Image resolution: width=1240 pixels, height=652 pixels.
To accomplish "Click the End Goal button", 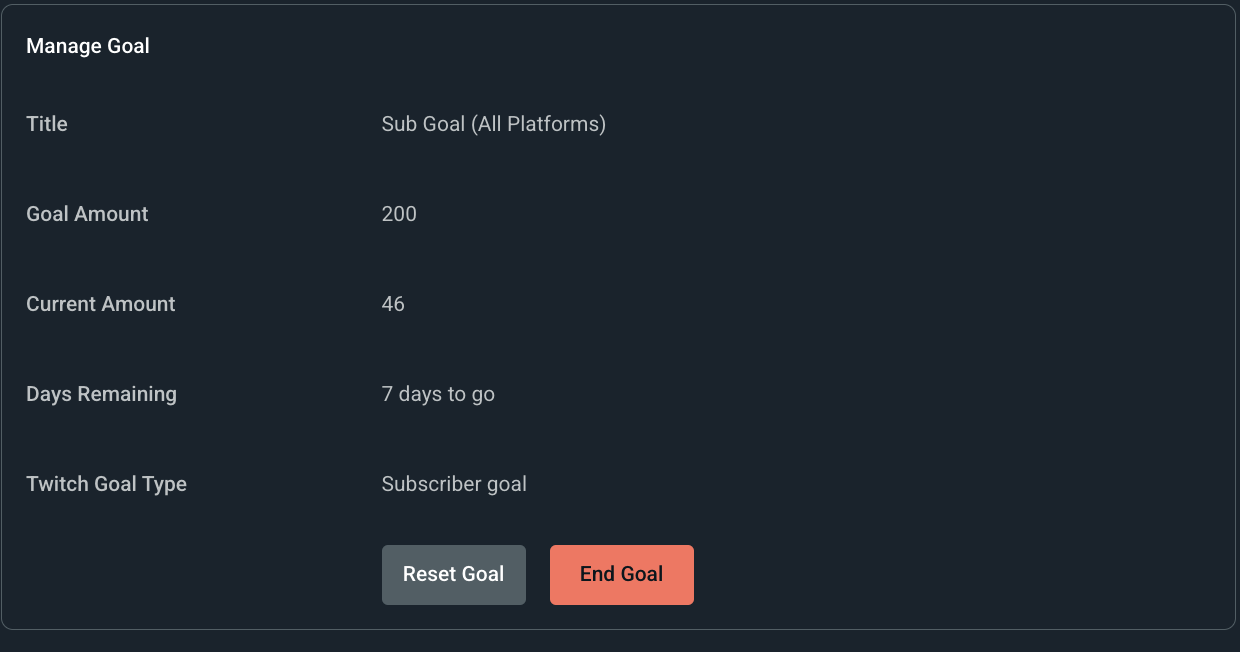I will coord(621,574).
